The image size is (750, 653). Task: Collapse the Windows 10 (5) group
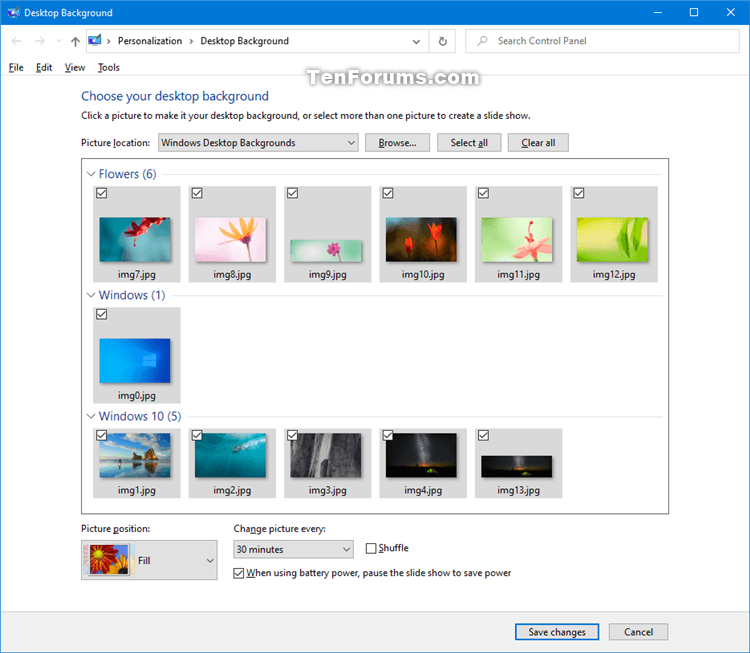point(91,416)
